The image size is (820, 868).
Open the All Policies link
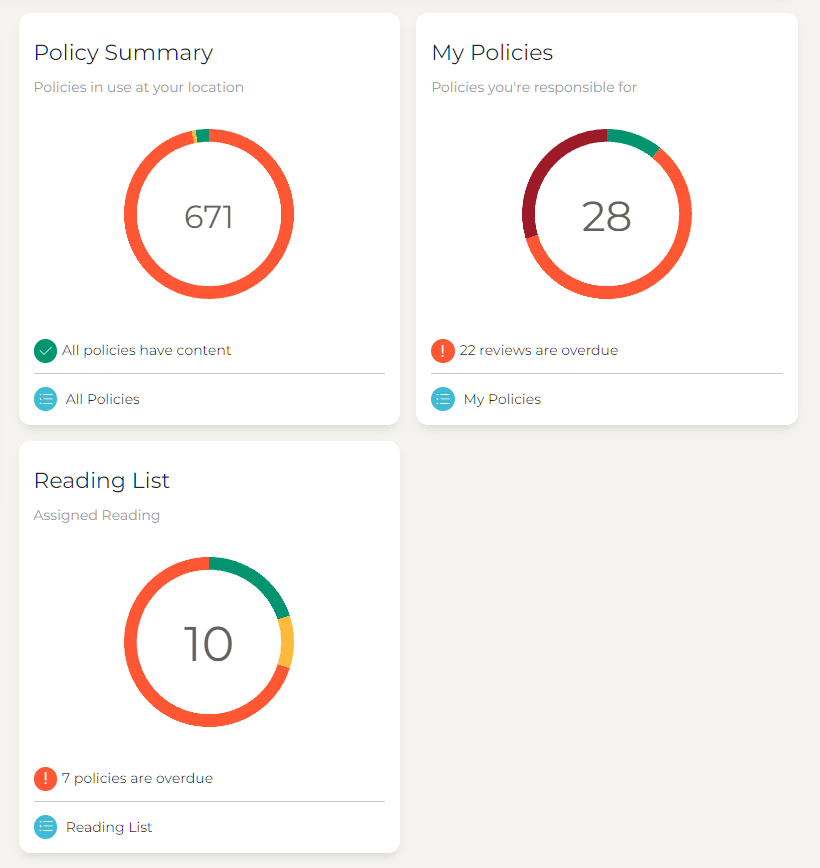103,399
